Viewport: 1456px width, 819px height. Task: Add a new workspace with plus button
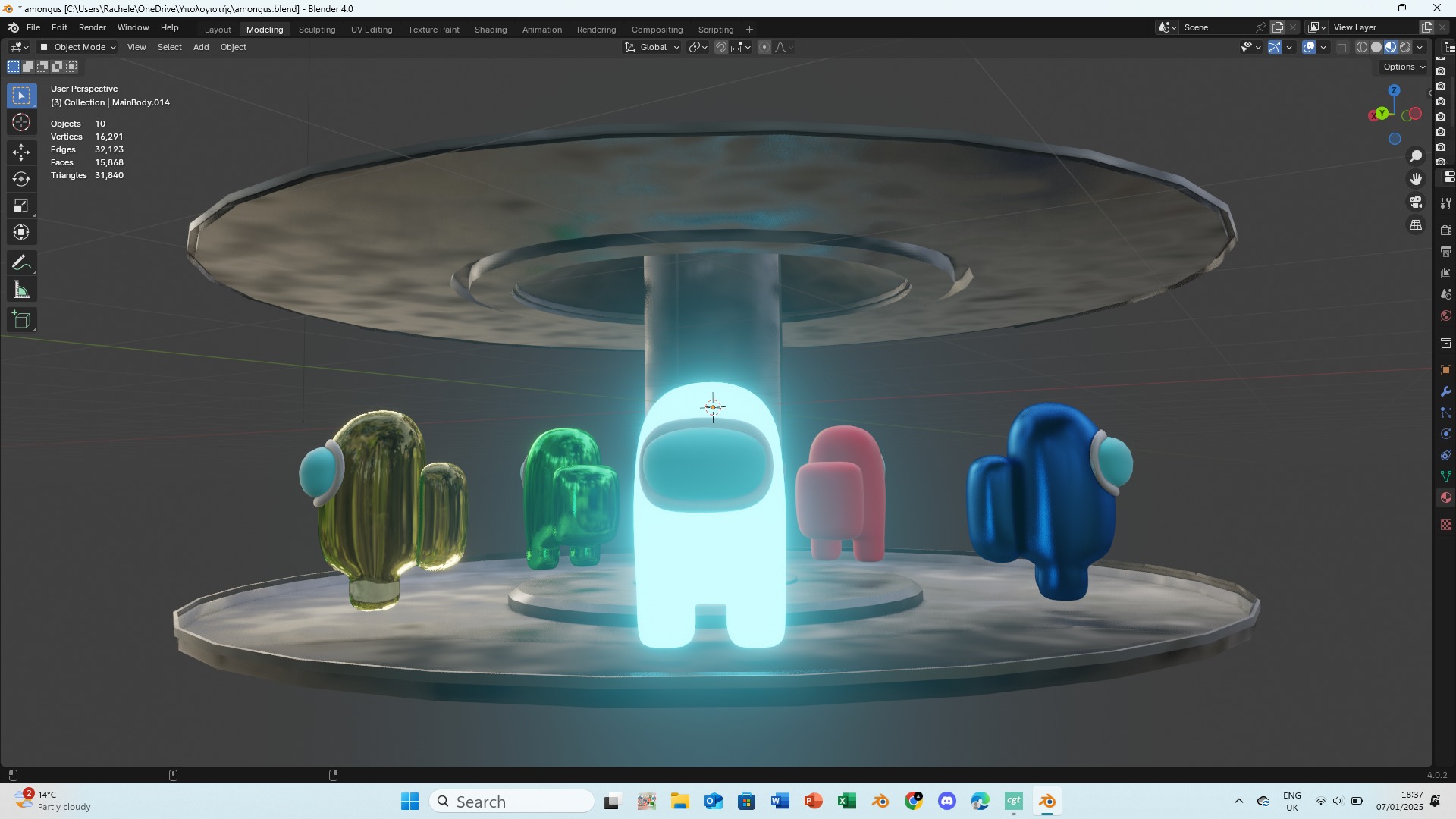749,30
